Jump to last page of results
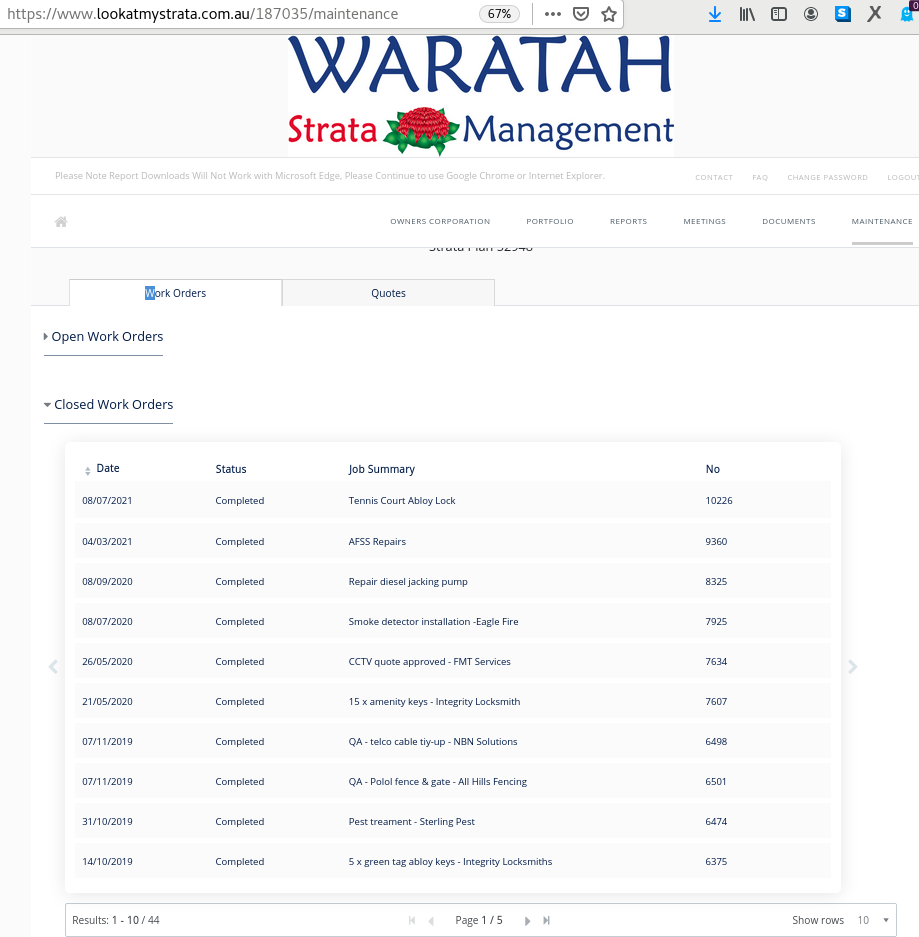919x937 pixels. point(546,920)
